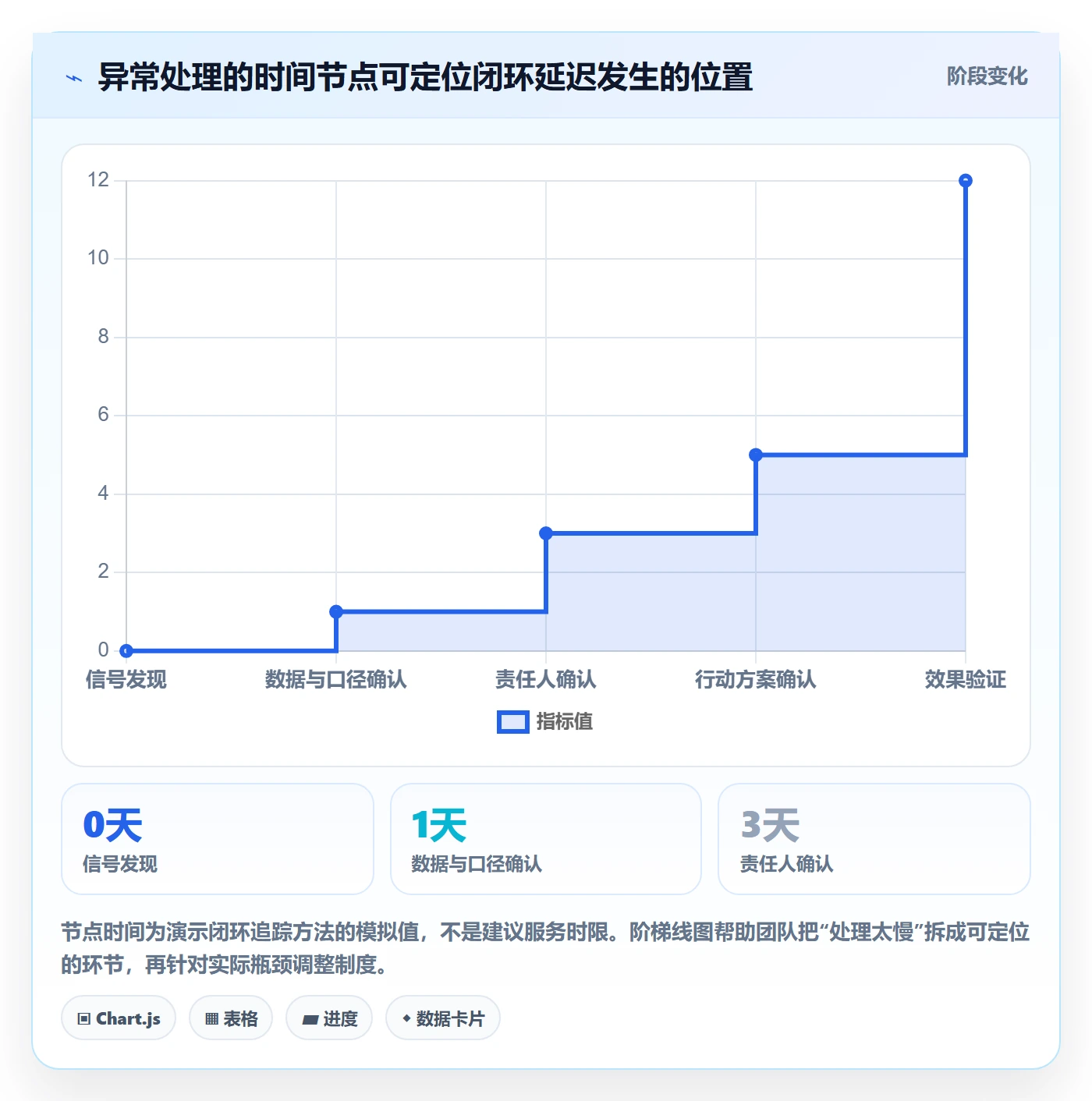This screenshot has width=1092, height=1101.
Task: Open the 1天 数据与口径确认 data card
Action: (x=546, y=839)
